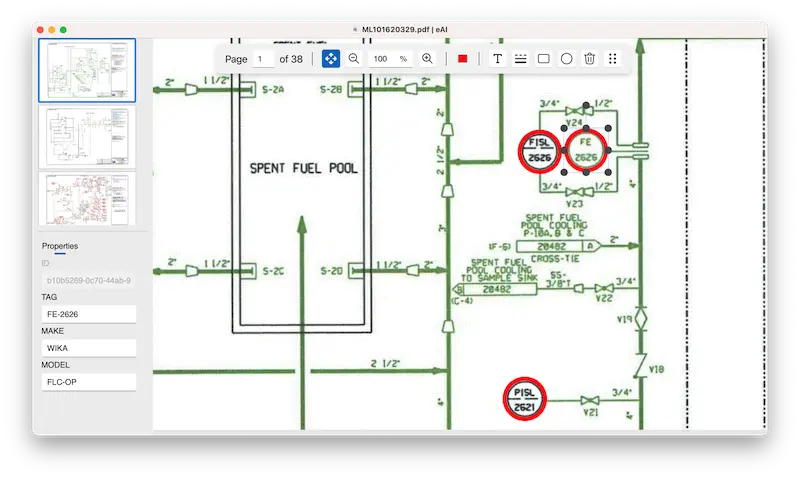This screenshot has height=478, width=800.
Task: Click the MAKE field containing WIKA
Action: tap(88, 348)
